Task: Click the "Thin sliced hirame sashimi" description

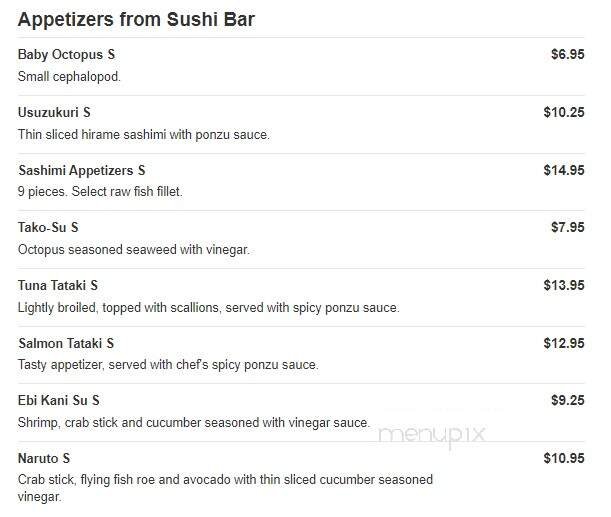Action: tap(144, 134)
